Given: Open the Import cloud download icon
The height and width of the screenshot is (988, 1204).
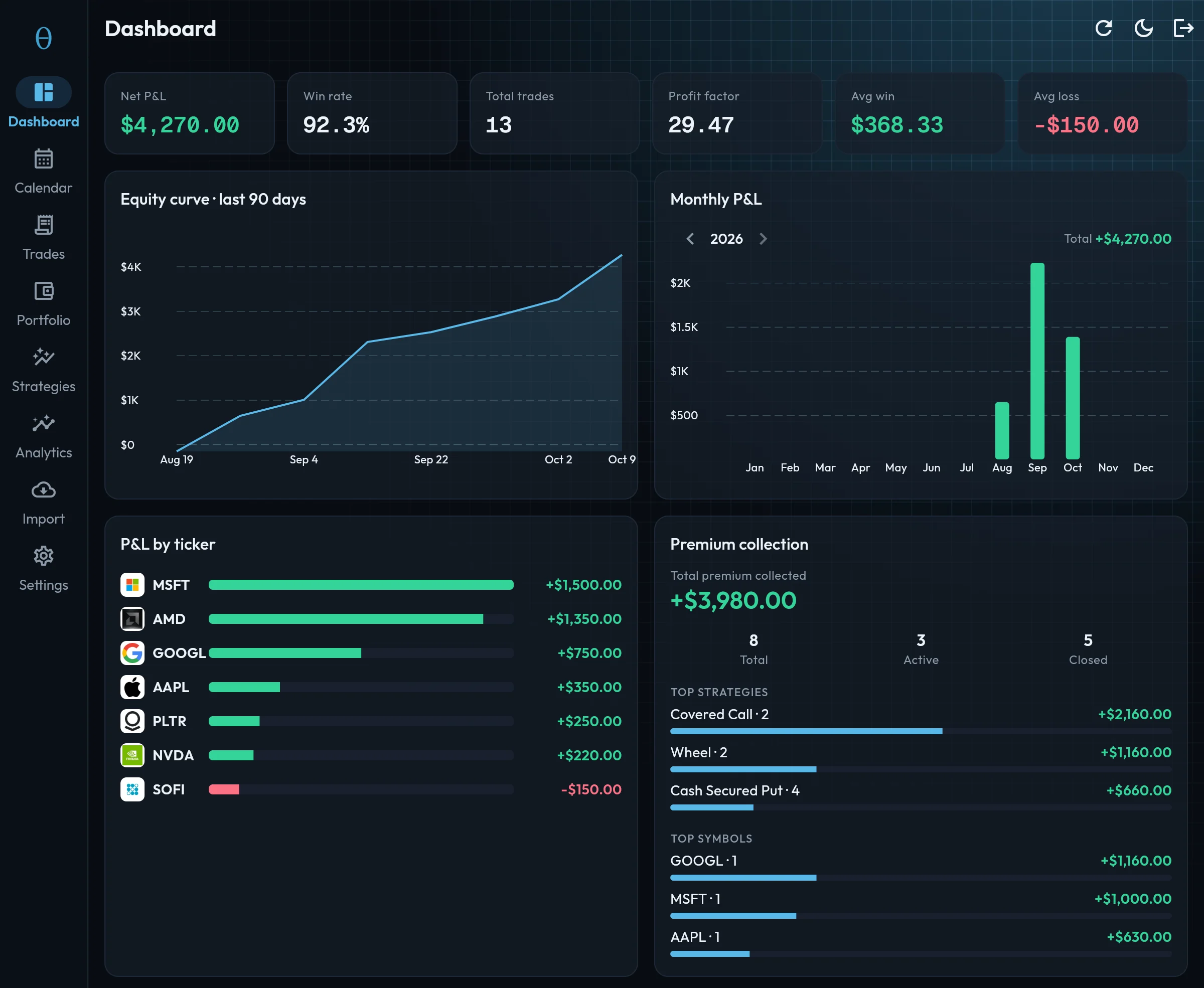Looking at the screenshot, I should point(44,489).
